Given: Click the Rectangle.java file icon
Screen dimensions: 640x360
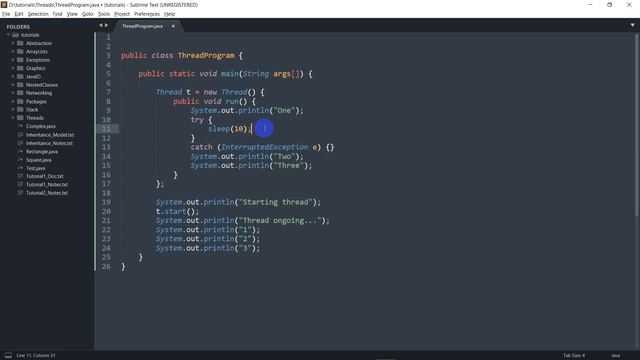Looking at the screenshot, I should coord(20,151).
